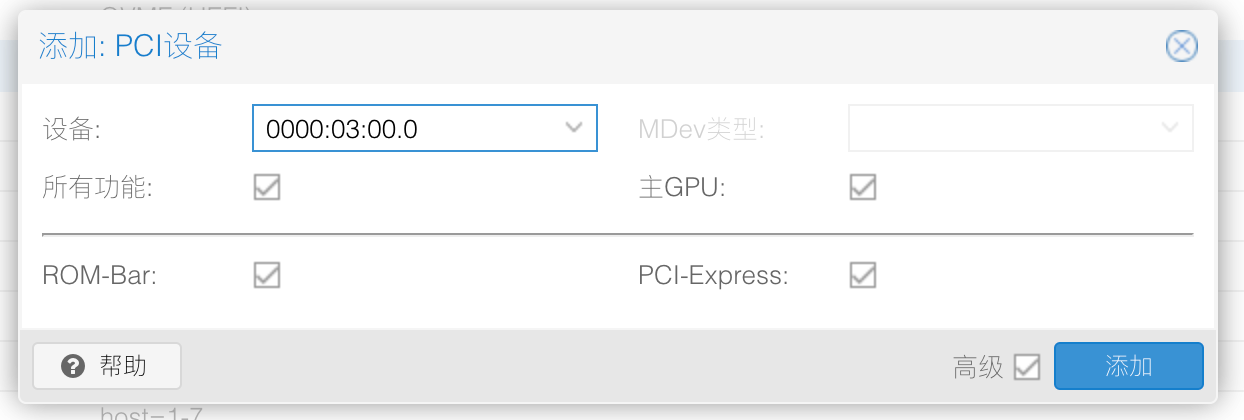This screenshot has width=1244, height=420.
Task: Toggle the 所有功能 checkbox
Action: point(267,187)
